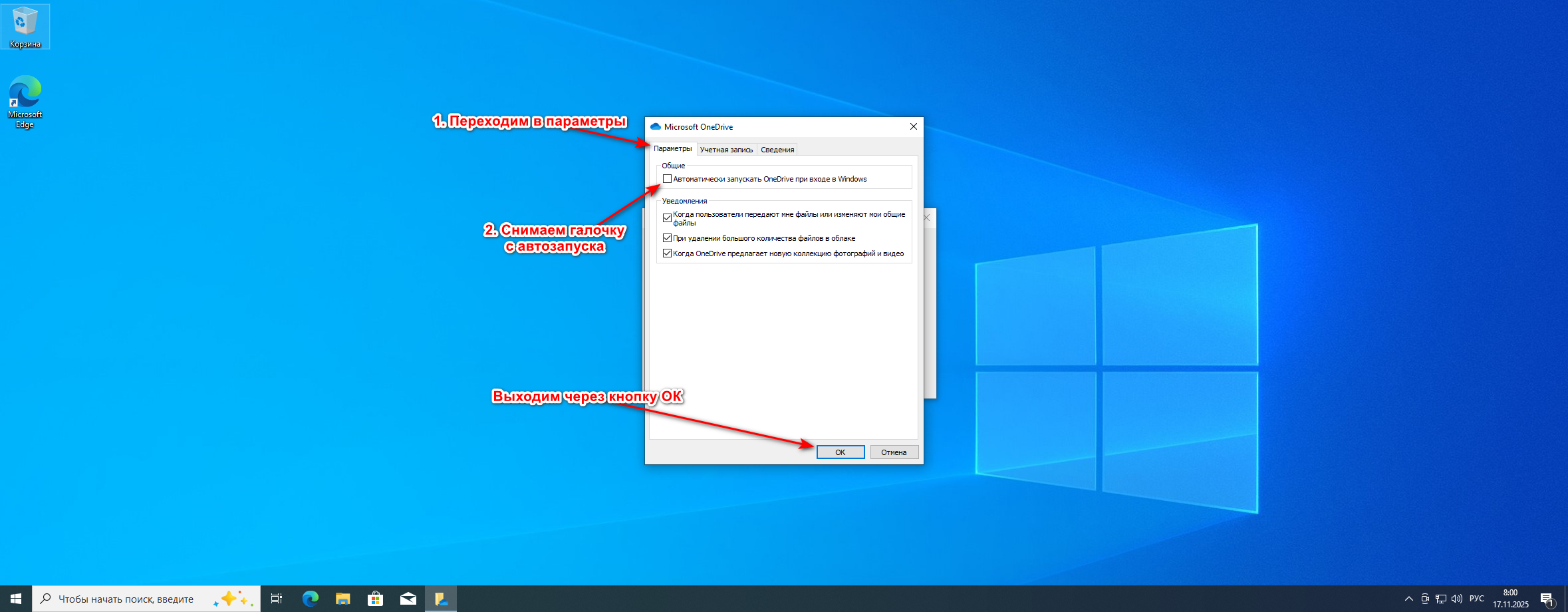Switch to the Учетная запись tab
The image size is (1568, 612).
click(726, 150)
